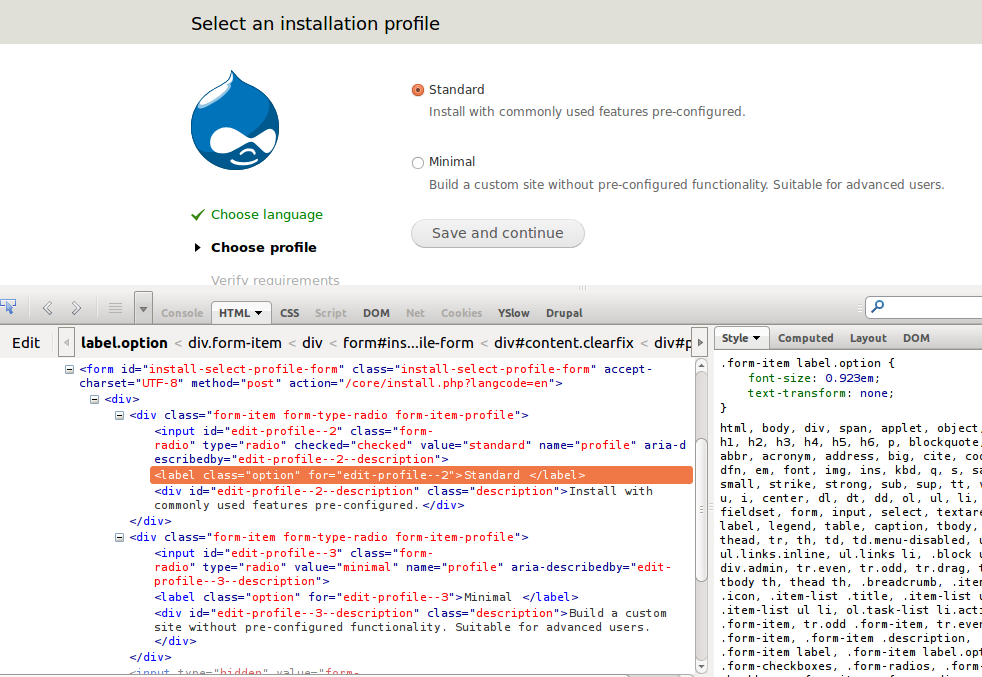This screenshot has height=677, width=982.
Task: Click the forward navigation arrow in Firebug toolbar
Action: pos(75,307)
